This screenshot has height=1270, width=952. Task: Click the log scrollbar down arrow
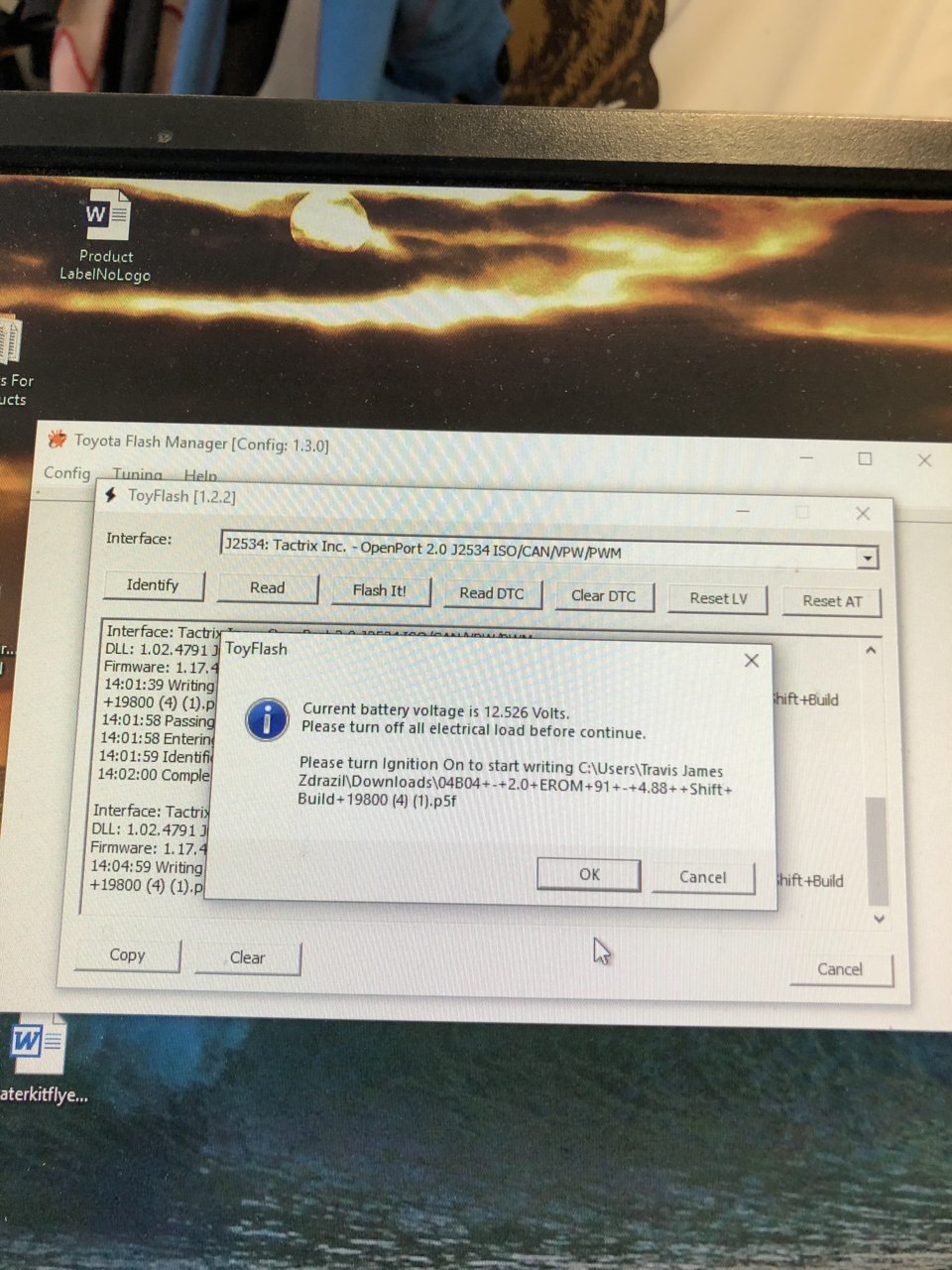(x=879, y=919)
